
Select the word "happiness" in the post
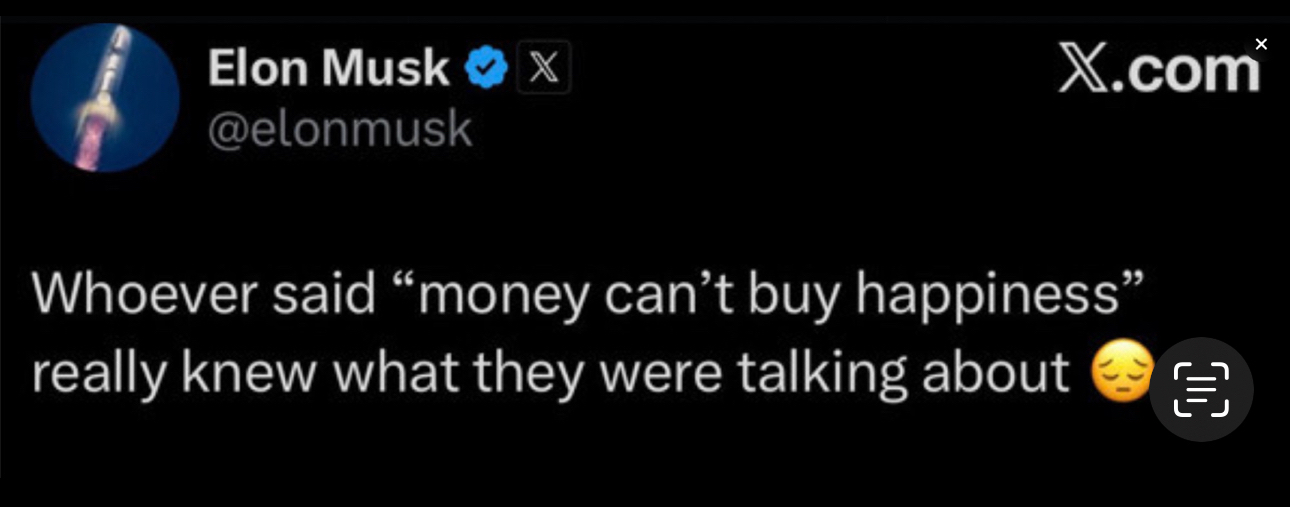pos(984,295)
